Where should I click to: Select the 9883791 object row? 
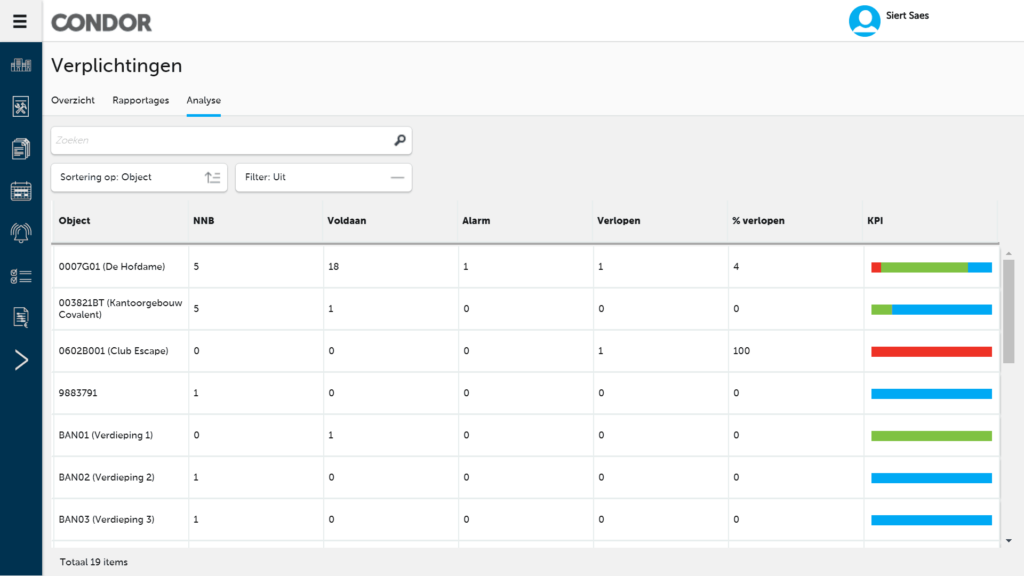(x=525, y=393)
